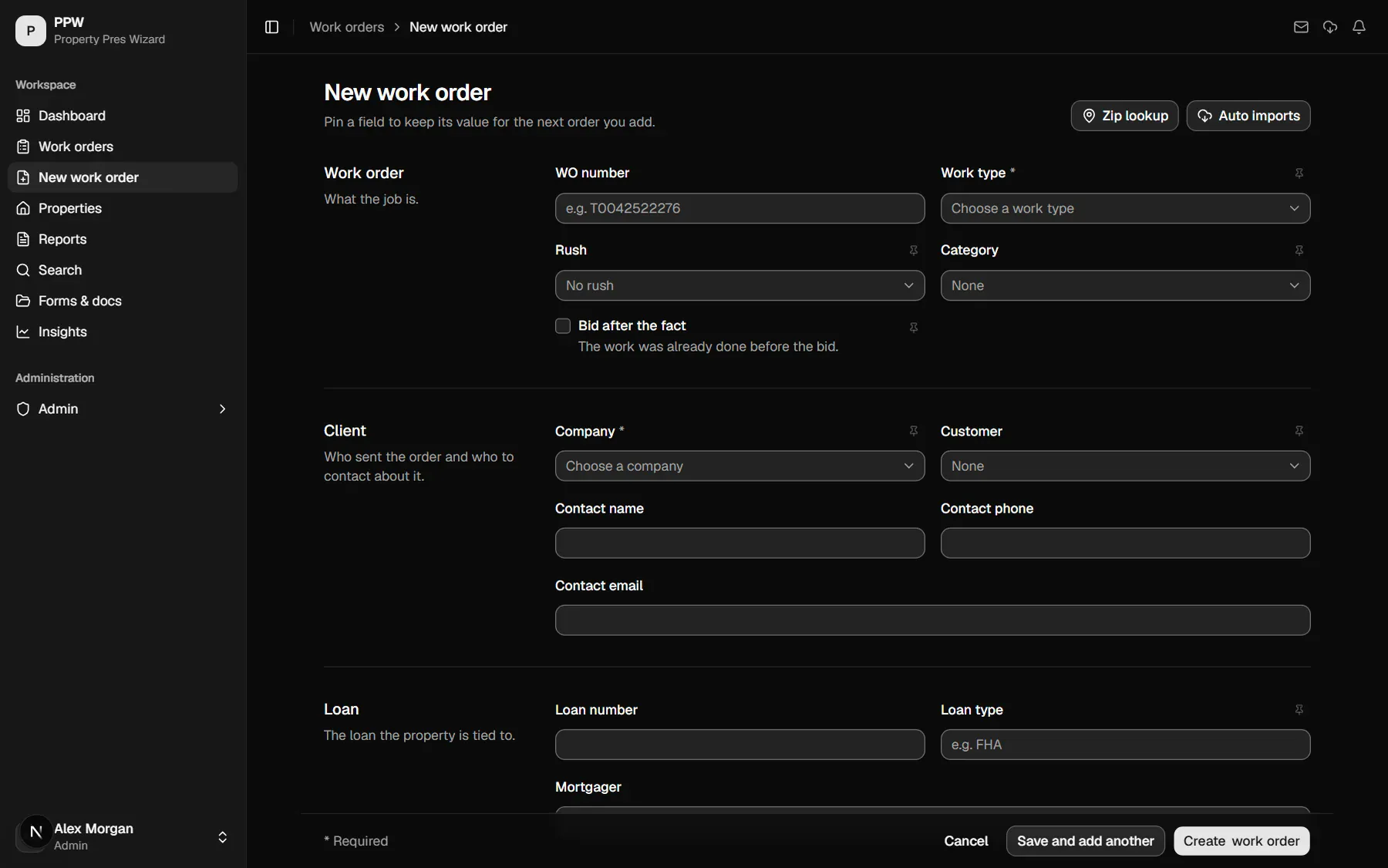Pin the Customer field
The width and height of the screenshot is (1388, 868).
point(1299,431)
